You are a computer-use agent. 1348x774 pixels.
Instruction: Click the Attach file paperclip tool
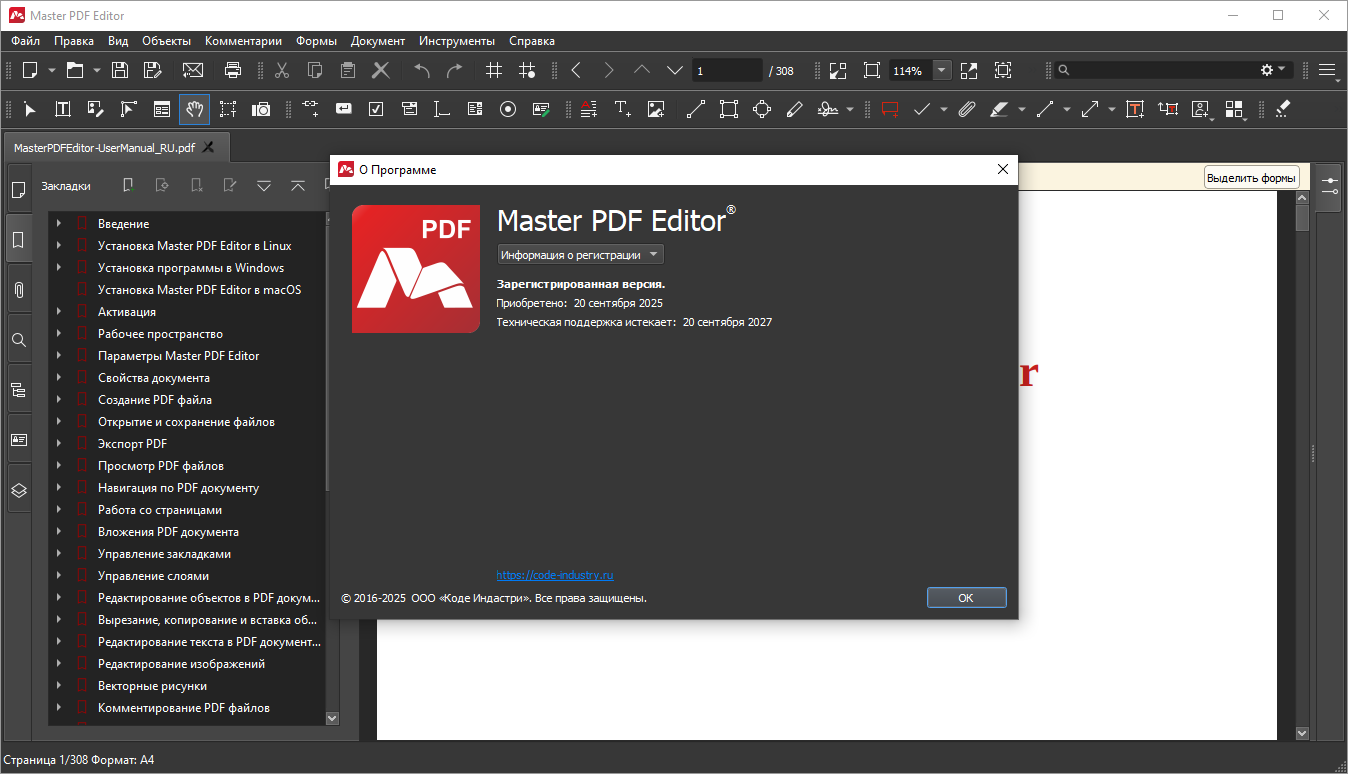tap(967, 109)
